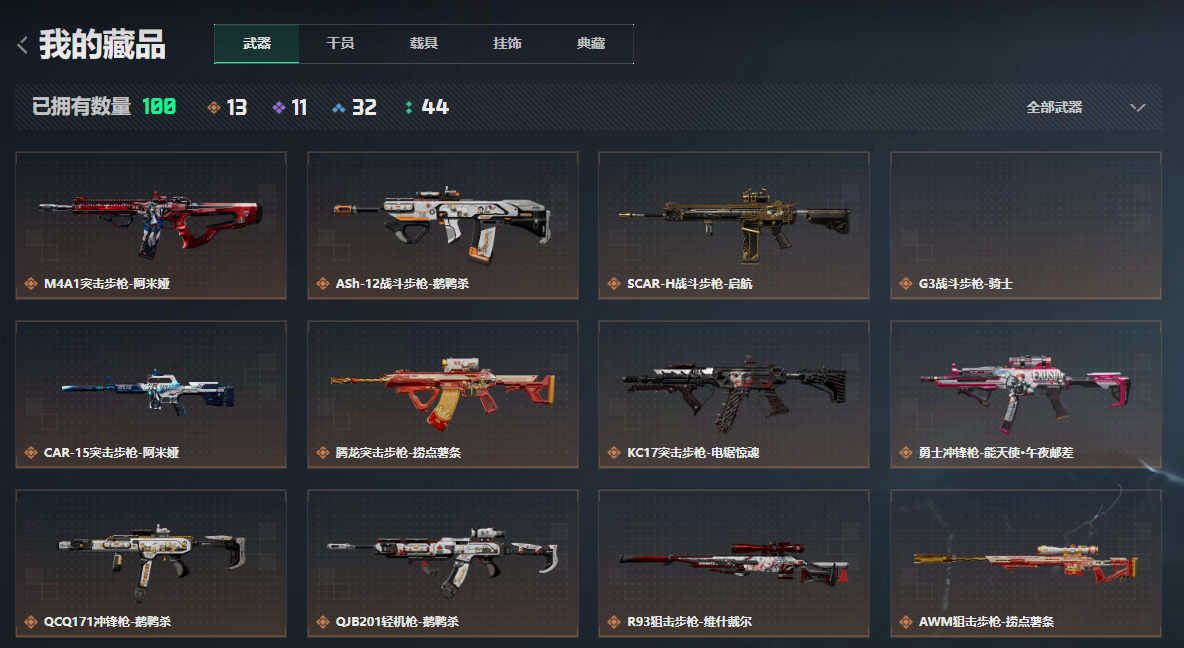Click the orange rarity diamond icon showing 13

point(214,107)
